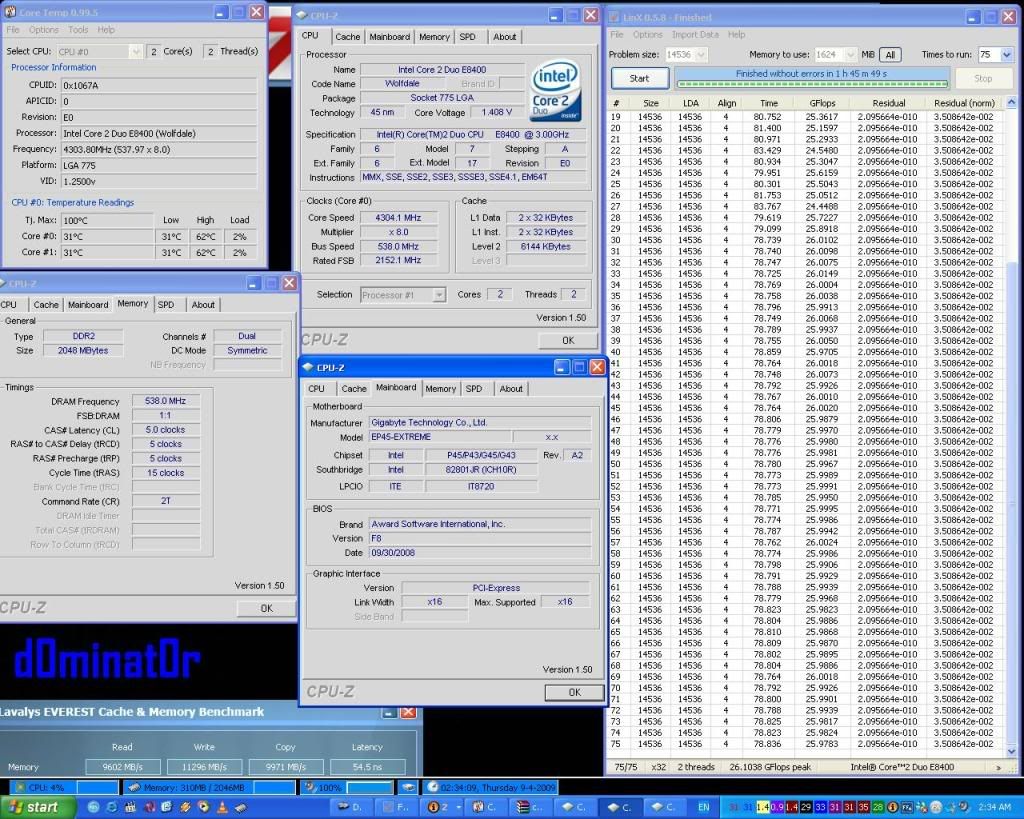Click the Read value 9602 MB/s

point(122,767)
